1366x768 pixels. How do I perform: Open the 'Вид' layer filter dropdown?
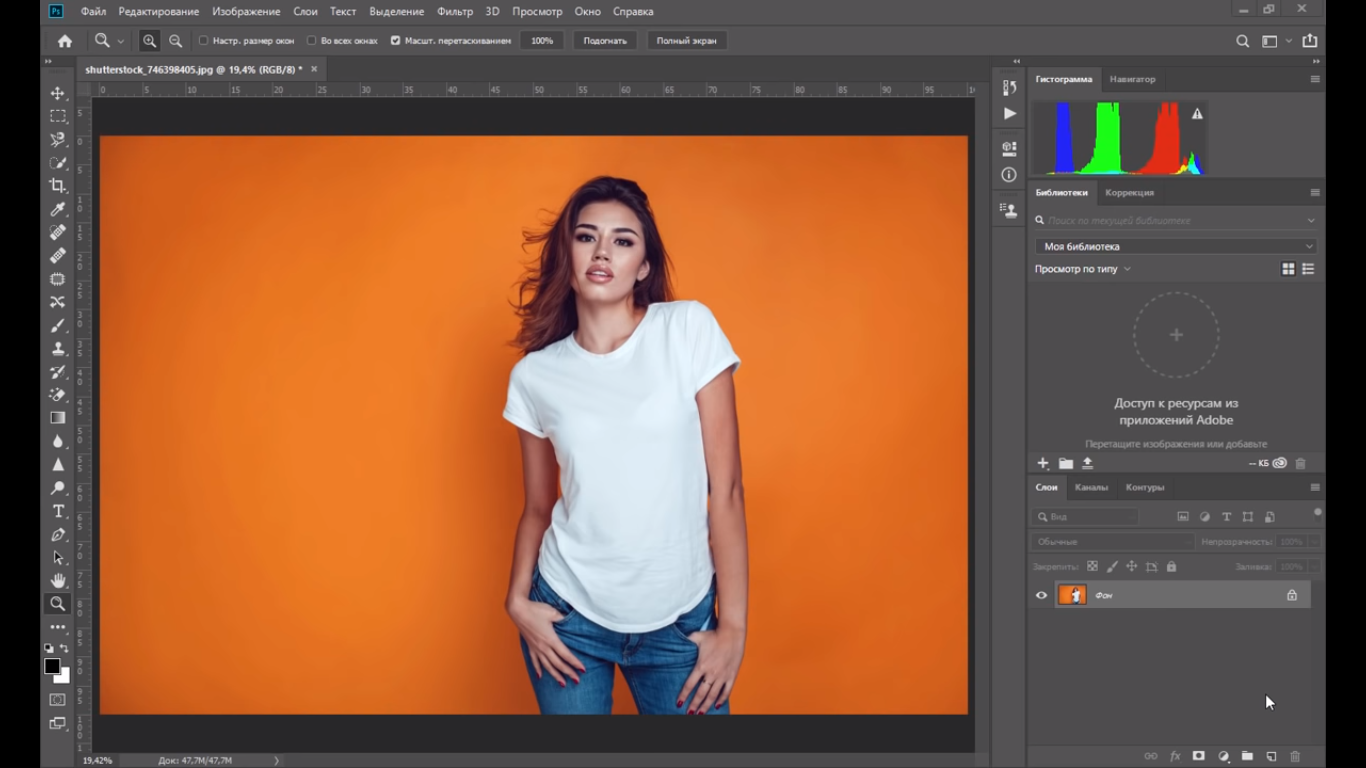pyautogui.click(x=1085, y=517)
